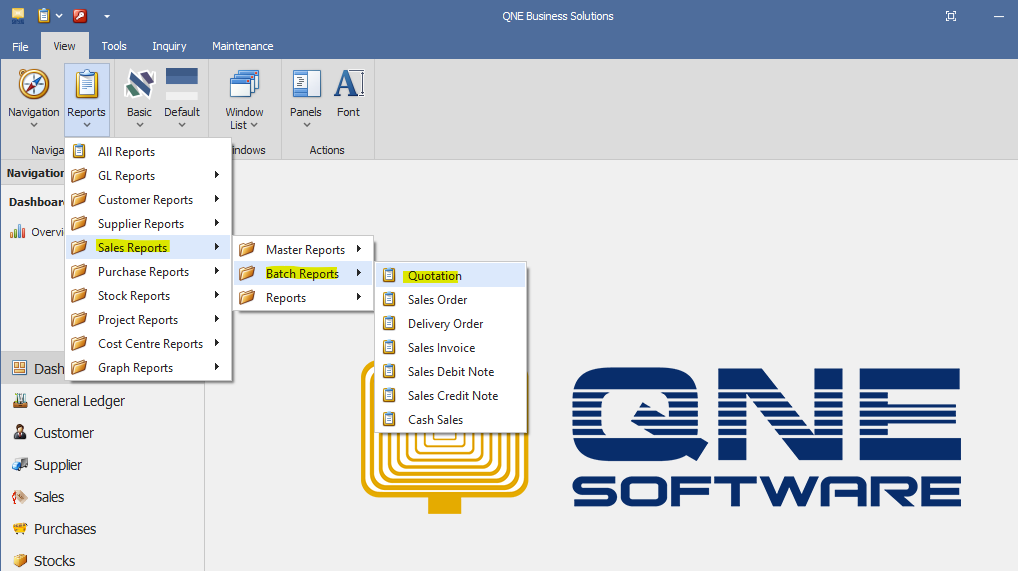Expand GL Reports submenu arrow

(217, 175)
